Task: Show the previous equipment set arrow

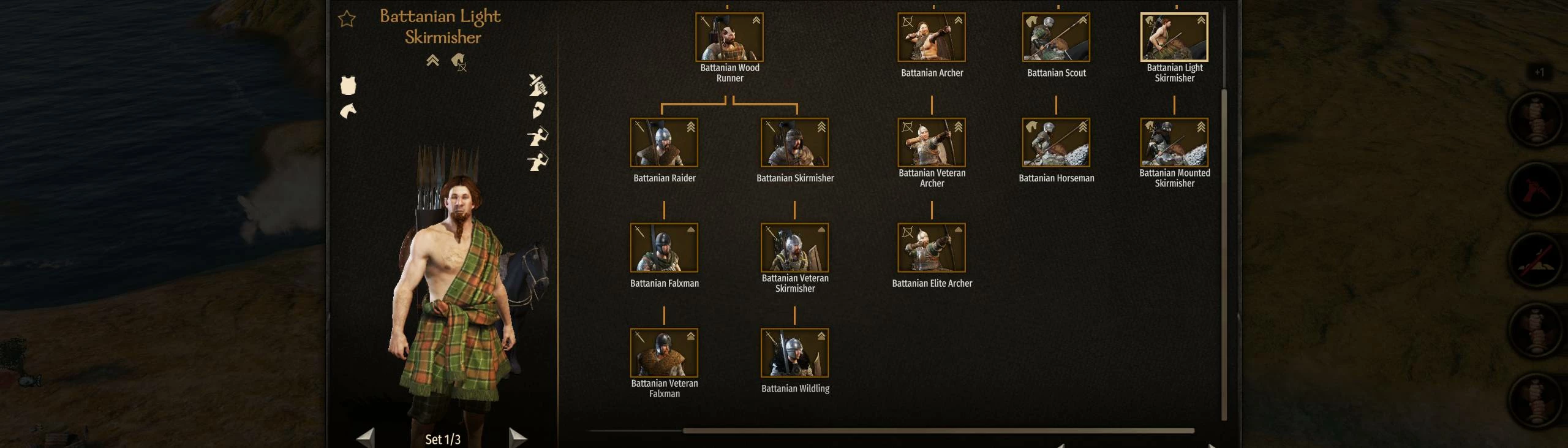Action: pyautogui.click(x=366, y=437)
